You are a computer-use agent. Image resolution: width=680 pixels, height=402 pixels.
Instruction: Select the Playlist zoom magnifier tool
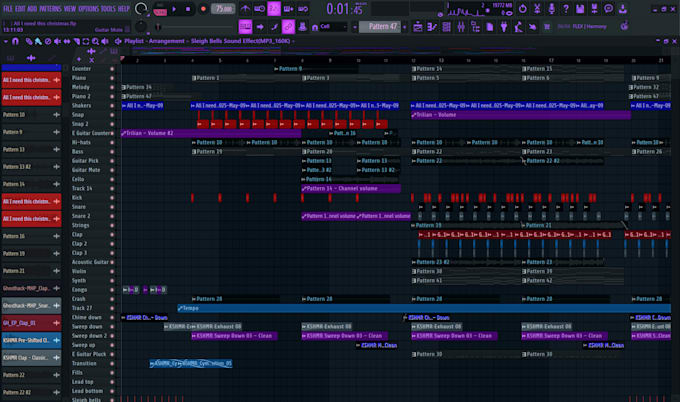pyautogui.click(x=95, y=41)
